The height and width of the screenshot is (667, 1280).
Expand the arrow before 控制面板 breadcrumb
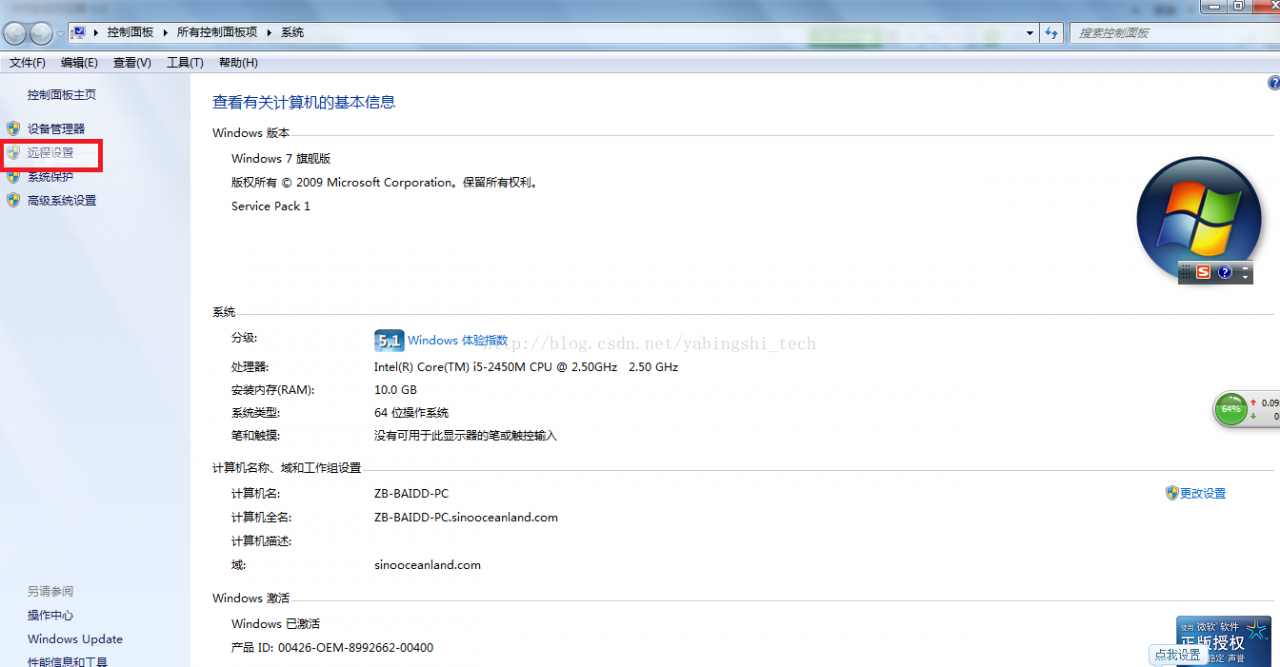coord(96,33)
